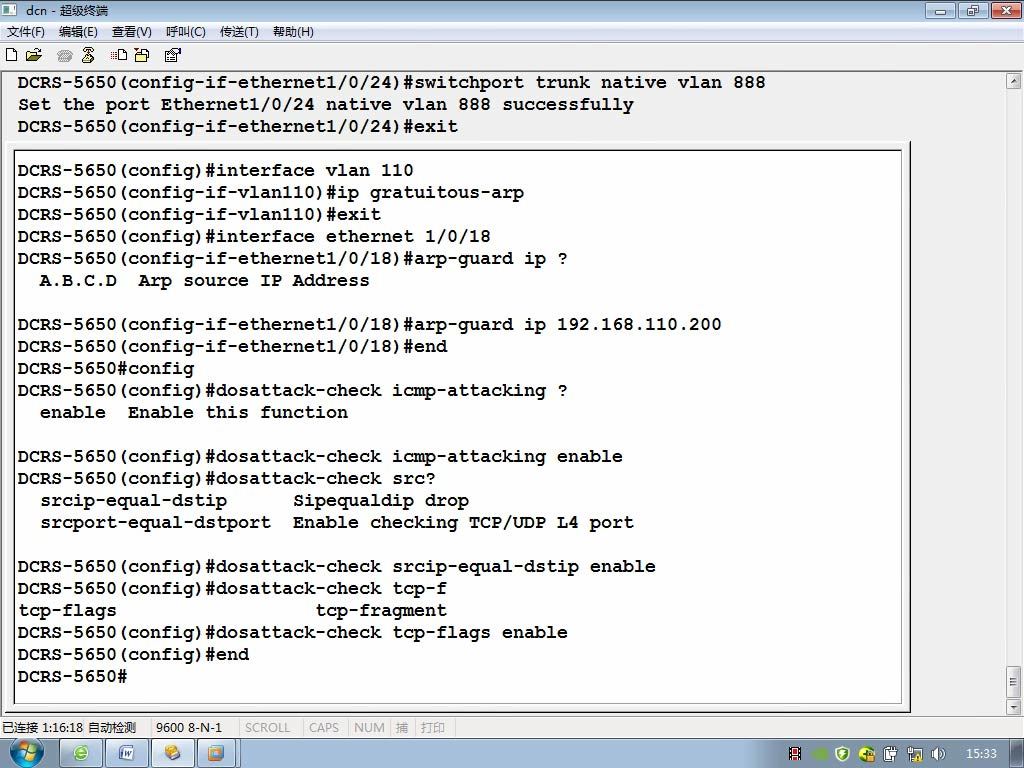This screenshot has width=1024, height=768.
Task: Click the 'Enable this function' help text
Action: [238, 413]
